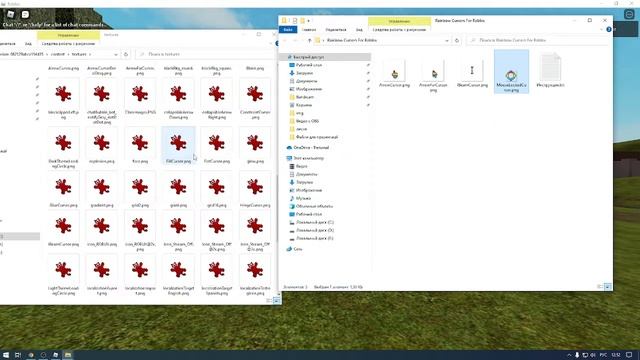Open Средства работы с рисунками tab in textures window
640x360 pixels.
[x=68, y=43]
